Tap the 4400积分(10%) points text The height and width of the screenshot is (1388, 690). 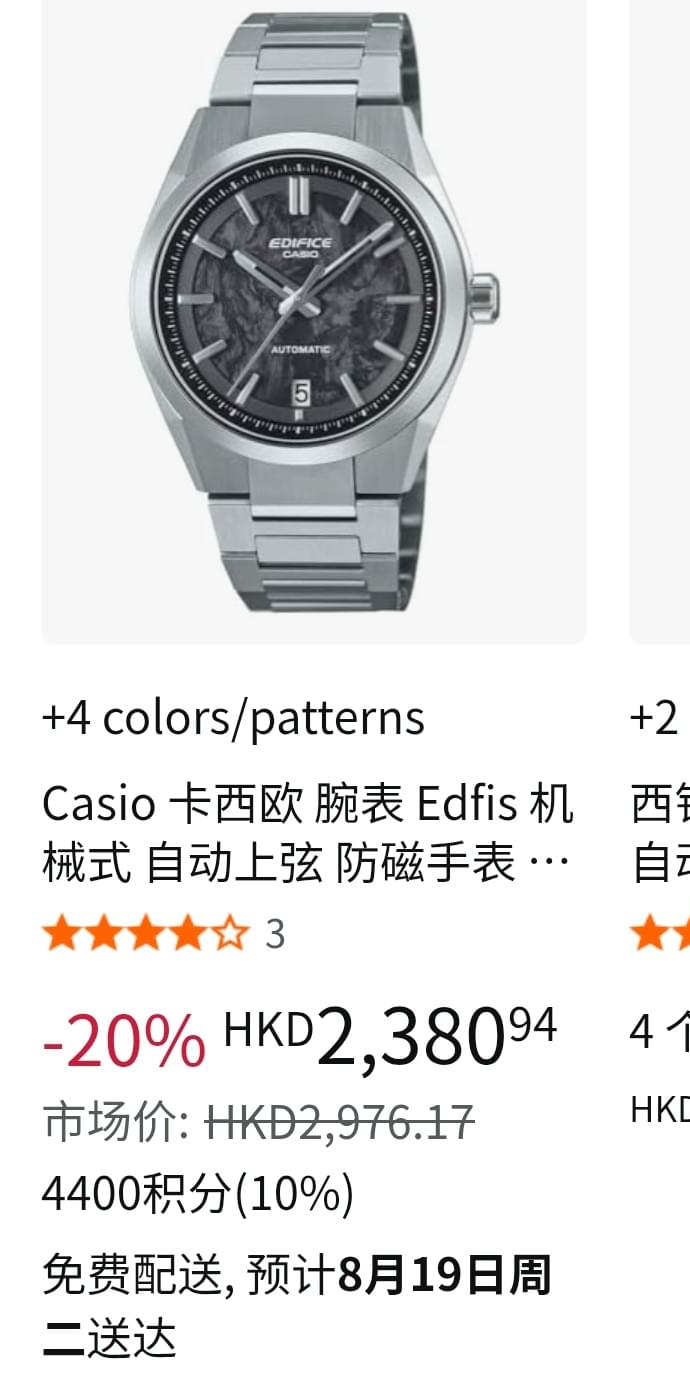197,1194
